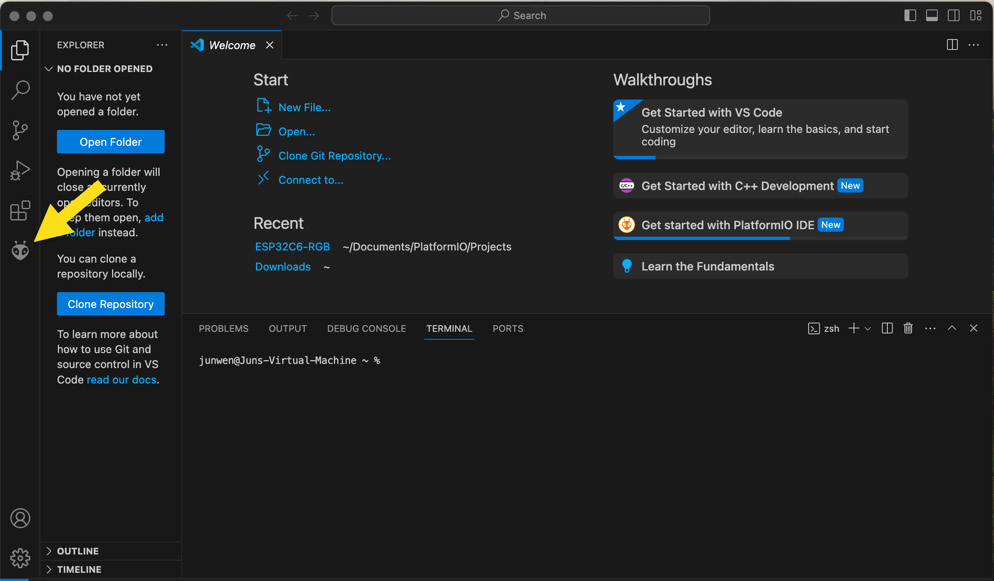Open the Customize Layout icon
The image size is (994, 581).
coord(976,15)
